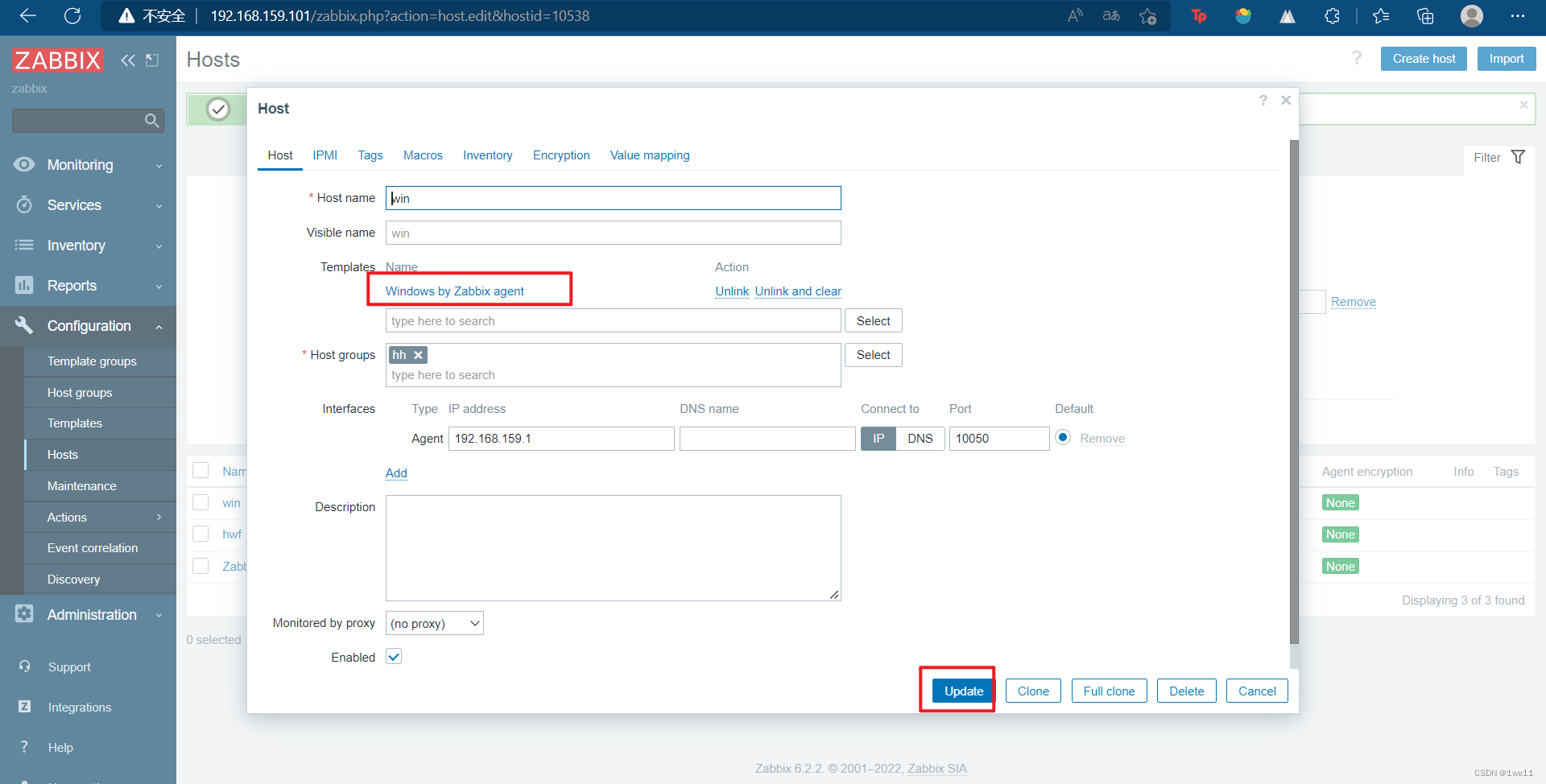Click the Clone button
The image size is (1546, 784).
coord(1033,691)
